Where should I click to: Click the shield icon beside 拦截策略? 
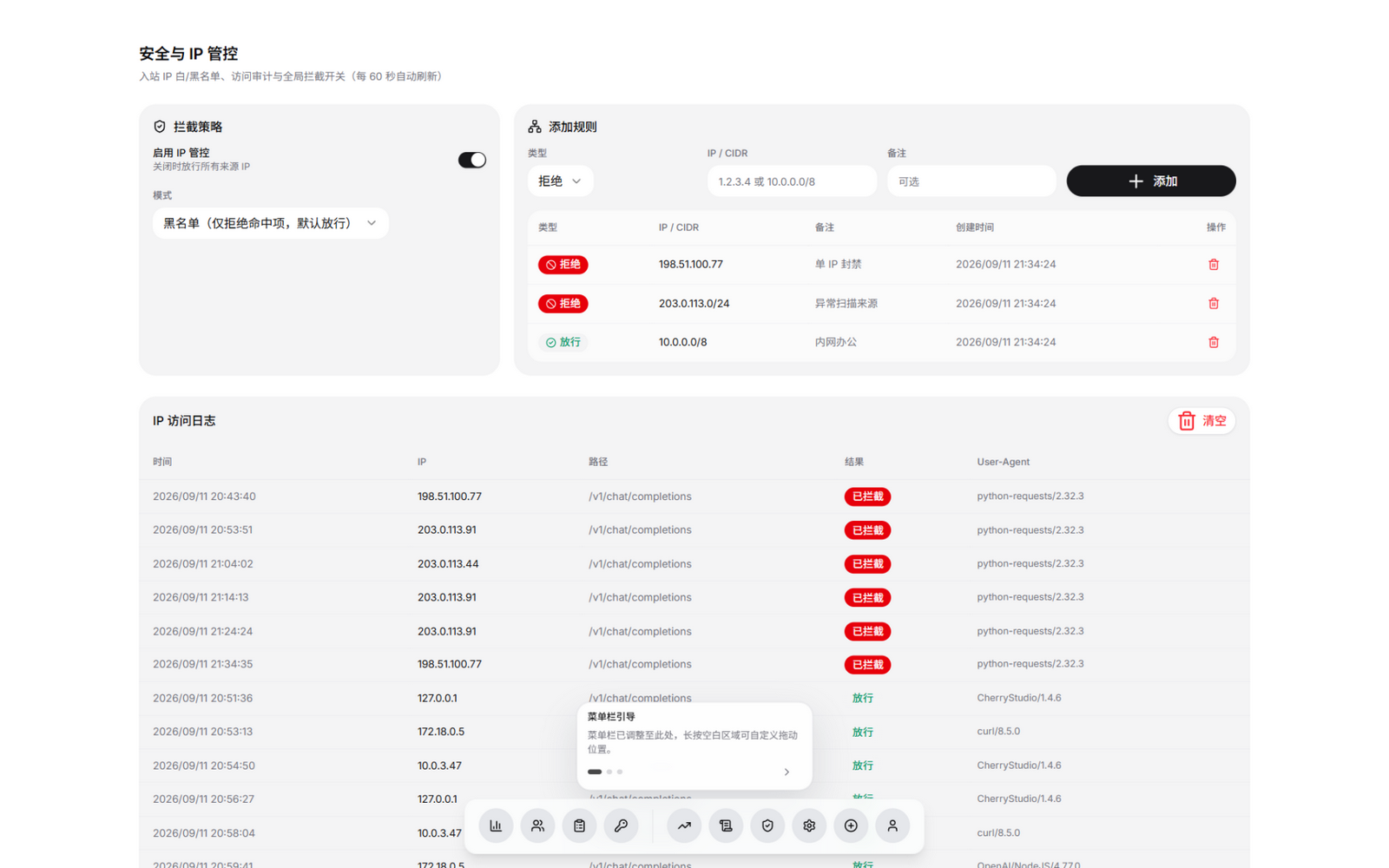pyautogui.click(x=160, y=127)
